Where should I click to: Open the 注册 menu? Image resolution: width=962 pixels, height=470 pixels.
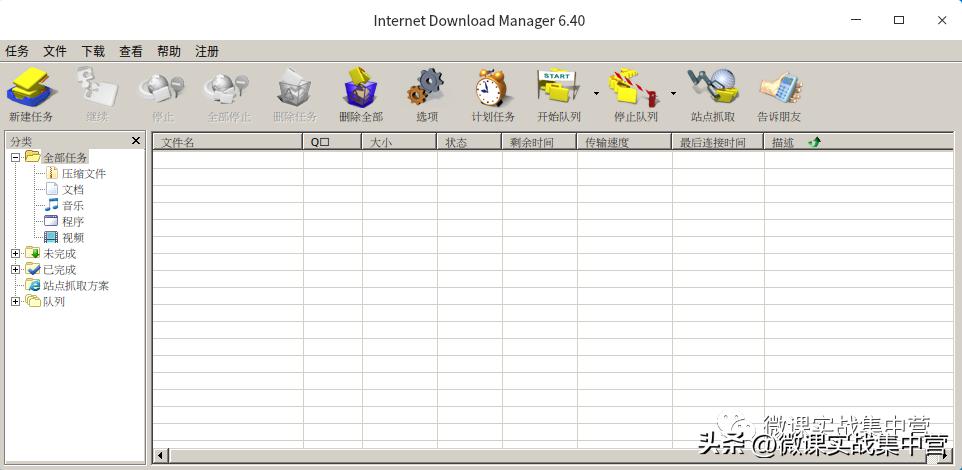(x=207, y=52)
